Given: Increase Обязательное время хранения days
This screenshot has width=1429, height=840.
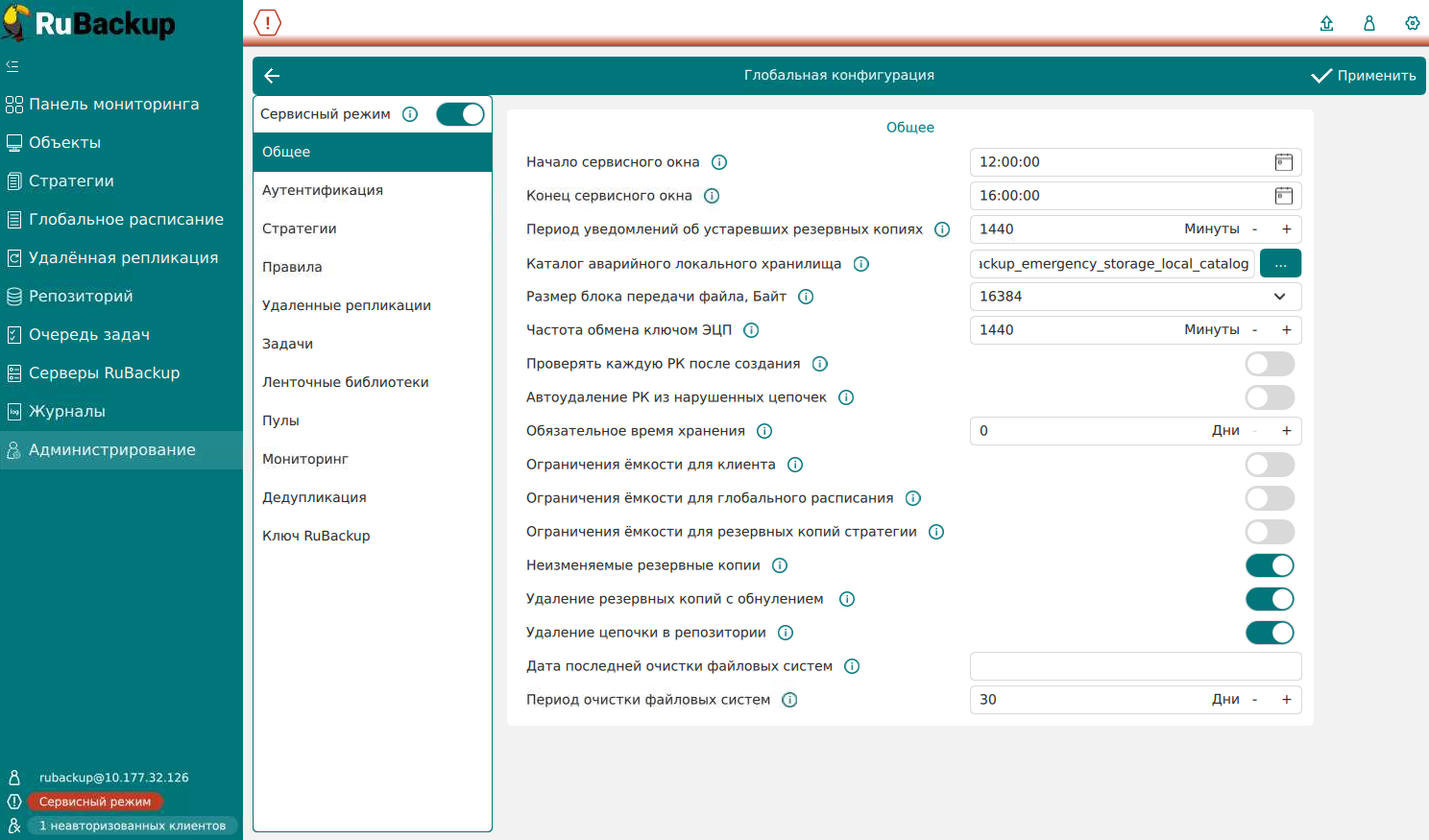Looking at the screenshot, I should click(x=1287, y=431).
